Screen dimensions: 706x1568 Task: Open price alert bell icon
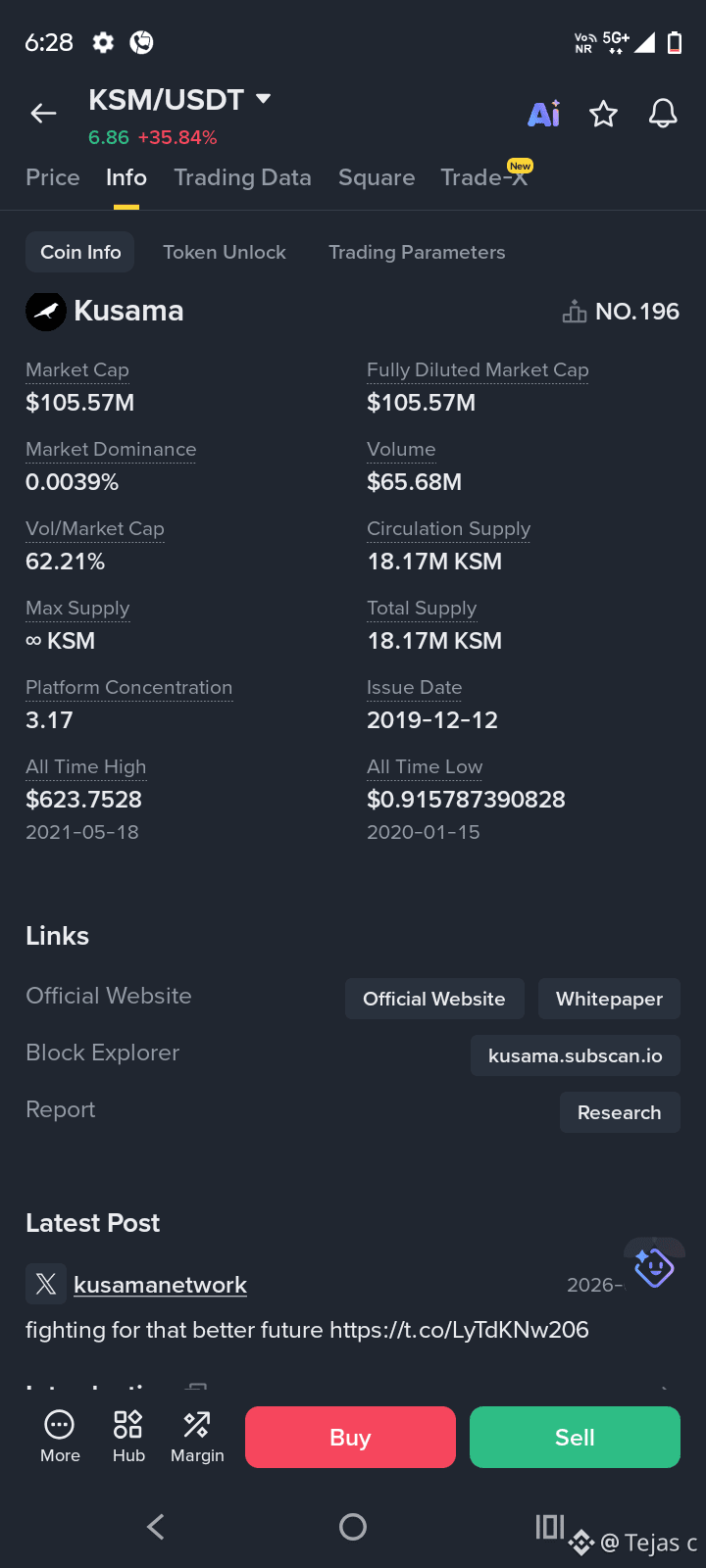pyautogui.click(x=663, y=114)
